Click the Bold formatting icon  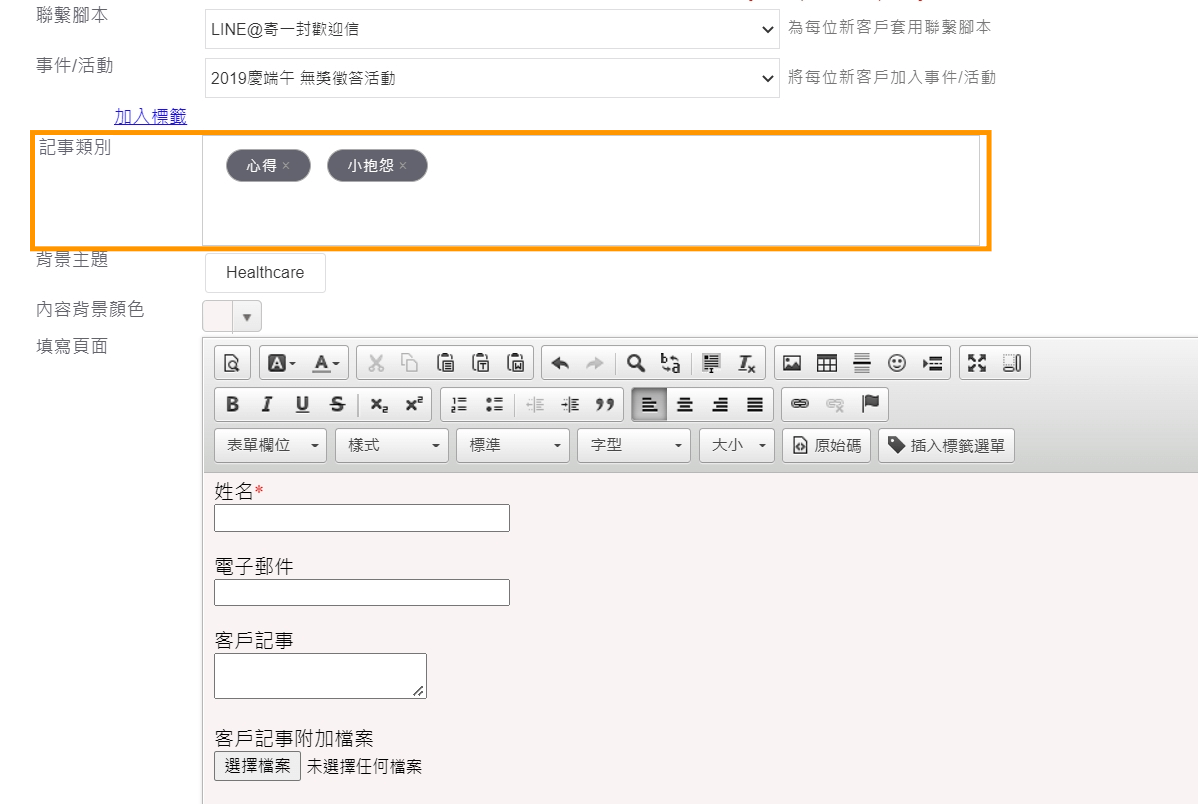[x=233, y=404]
